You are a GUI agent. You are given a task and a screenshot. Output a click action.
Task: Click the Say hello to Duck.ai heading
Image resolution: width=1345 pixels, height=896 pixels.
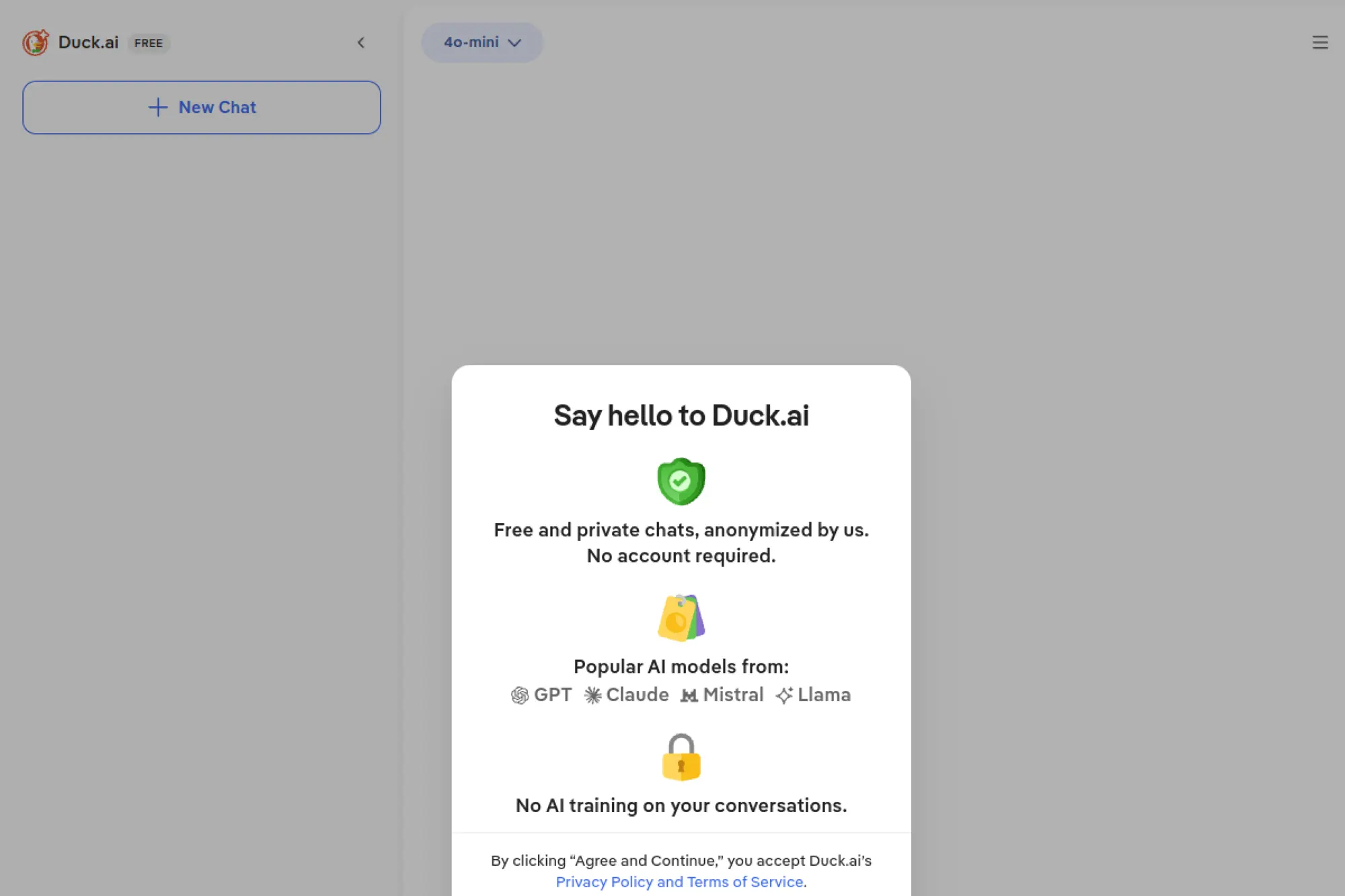coord(680,415)
